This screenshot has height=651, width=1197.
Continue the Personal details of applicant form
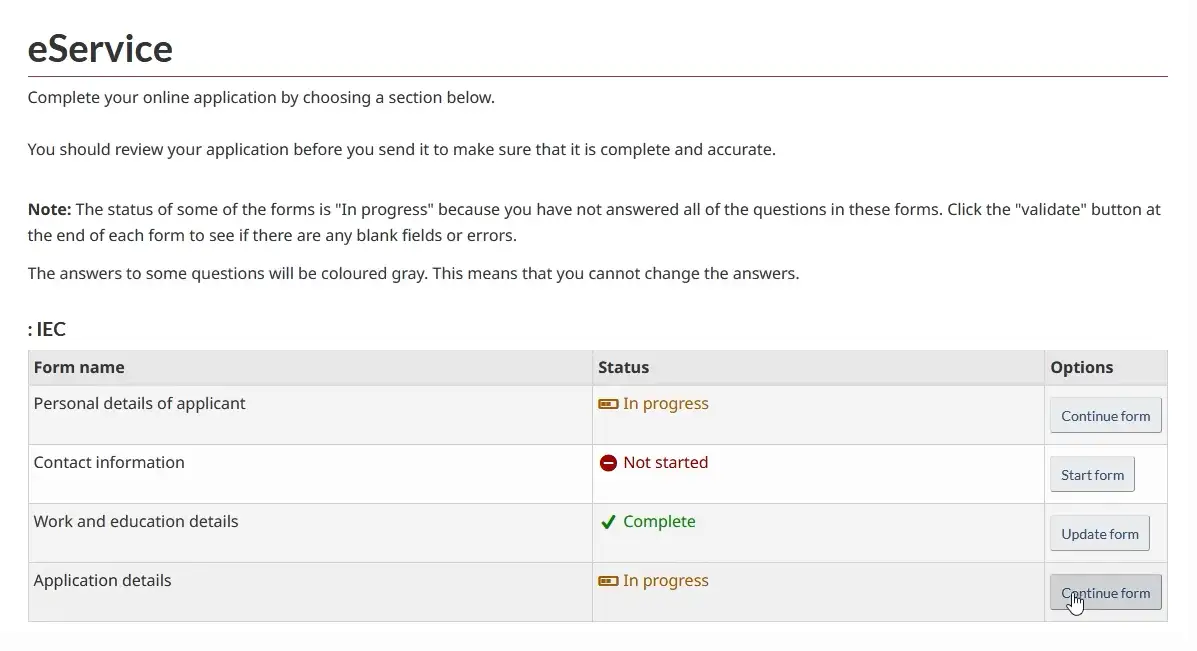point(1105,416)
